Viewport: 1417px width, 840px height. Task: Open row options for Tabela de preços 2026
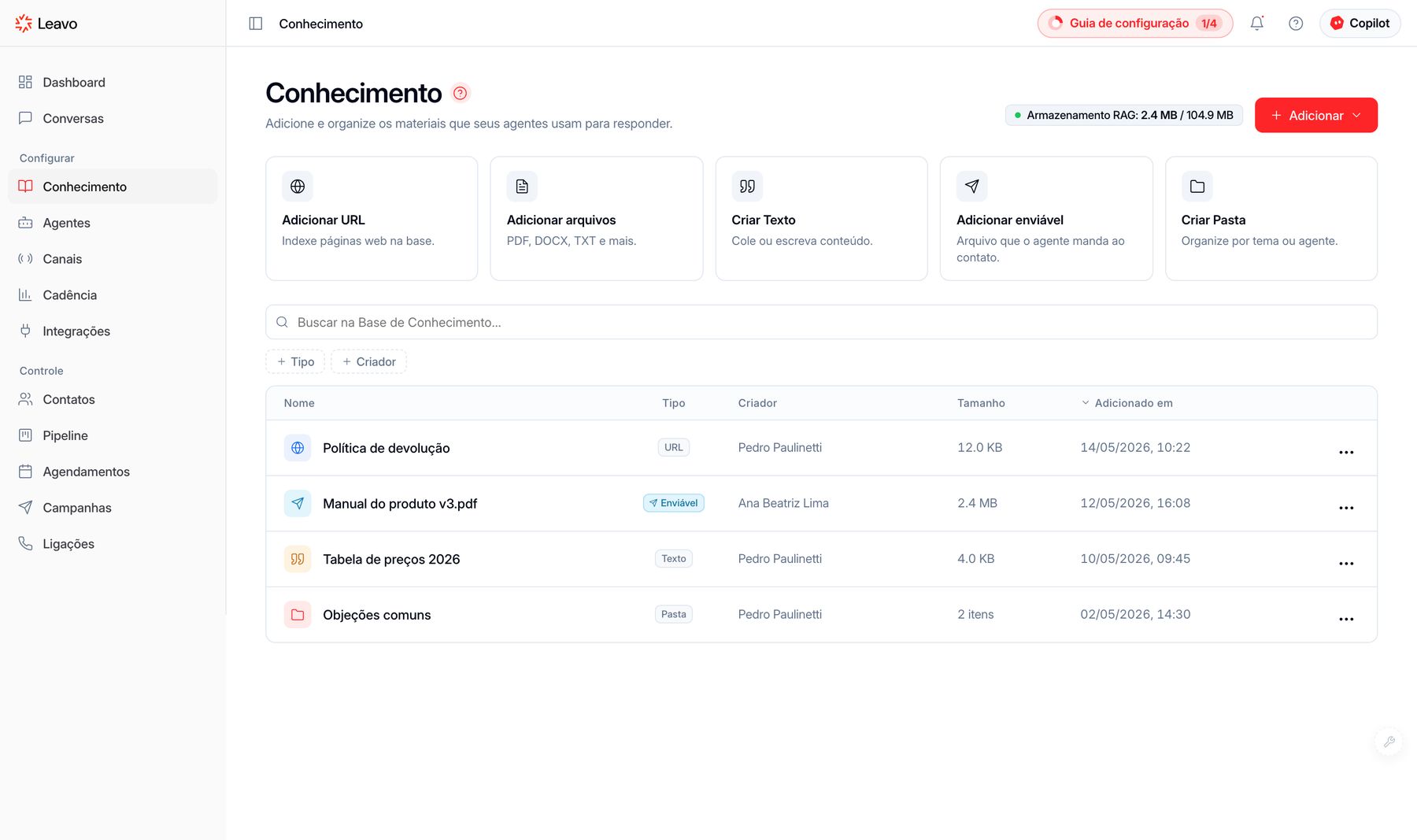(x=1346, y=564)
